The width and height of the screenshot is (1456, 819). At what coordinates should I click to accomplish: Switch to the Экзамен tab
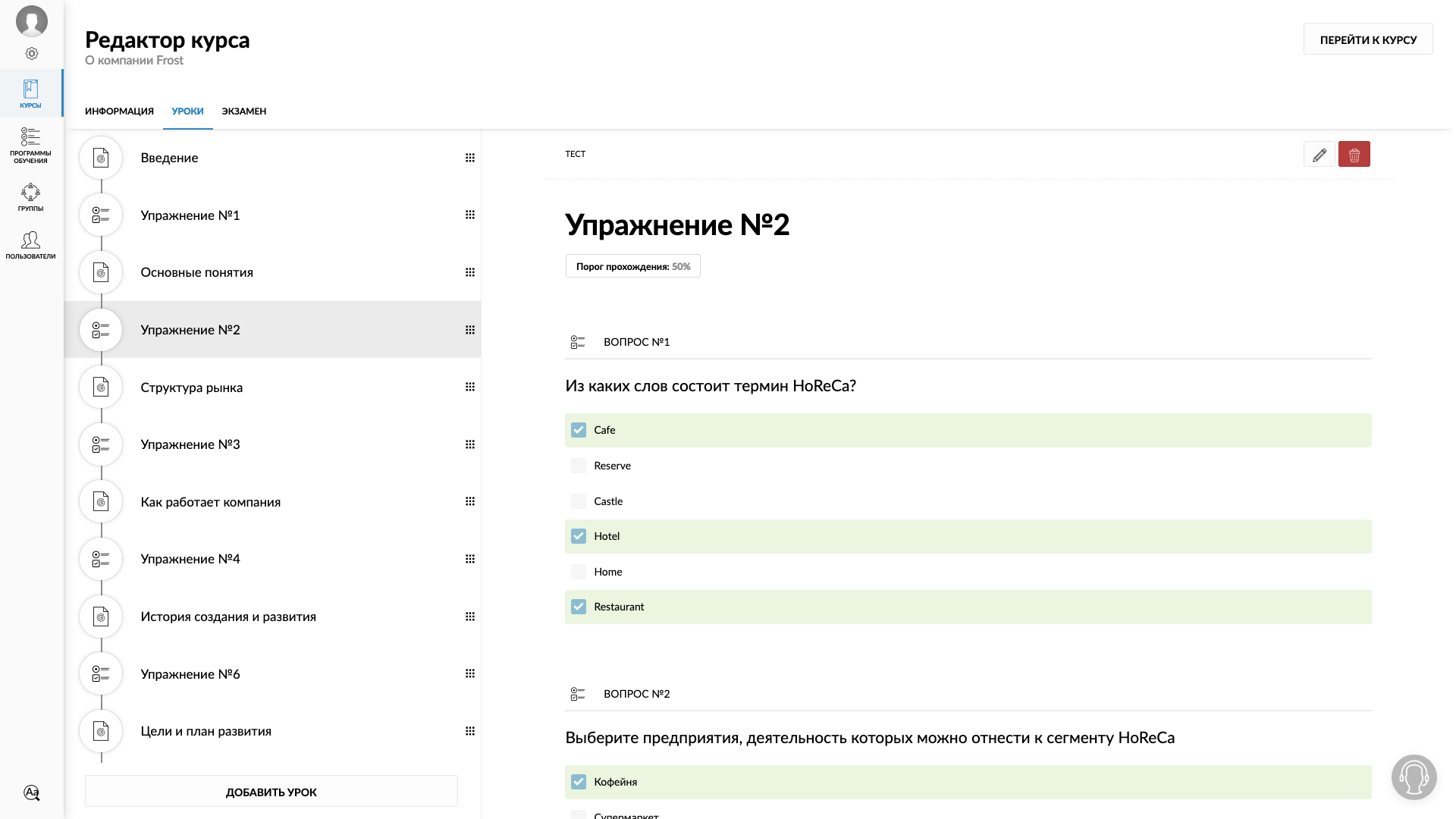pyautogui.click(x=243, y=111)
